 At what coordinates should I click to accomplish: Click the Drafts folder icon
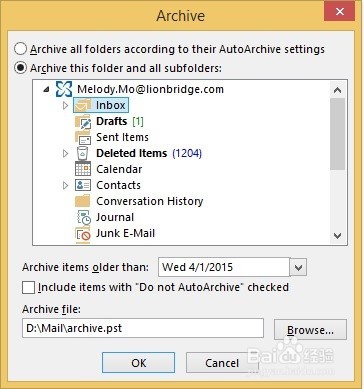[83, 121]
